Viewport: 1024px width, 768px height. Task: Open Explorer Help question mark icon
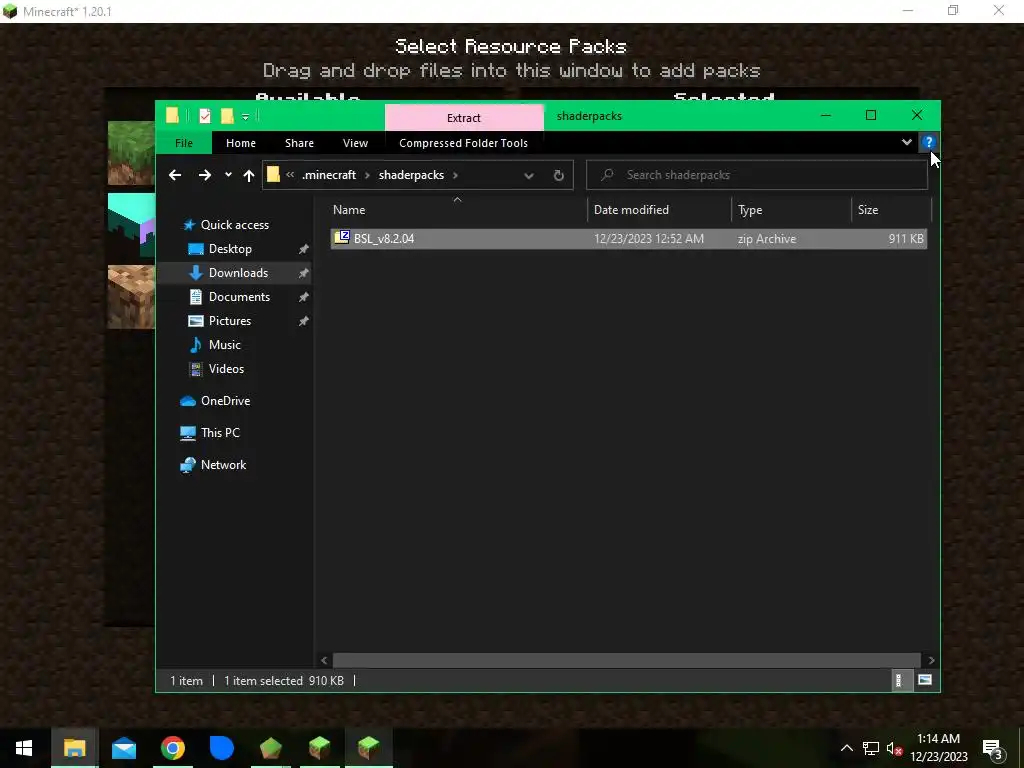[x=928, y=142]
